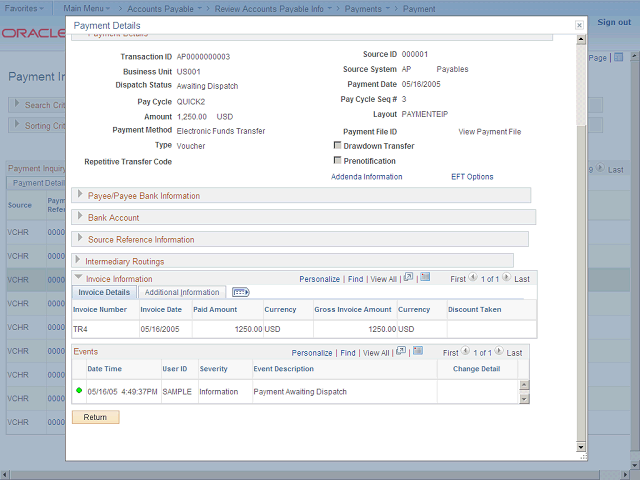
Task: Sort by Gross Invoice Amount column header
Action: 353,310
